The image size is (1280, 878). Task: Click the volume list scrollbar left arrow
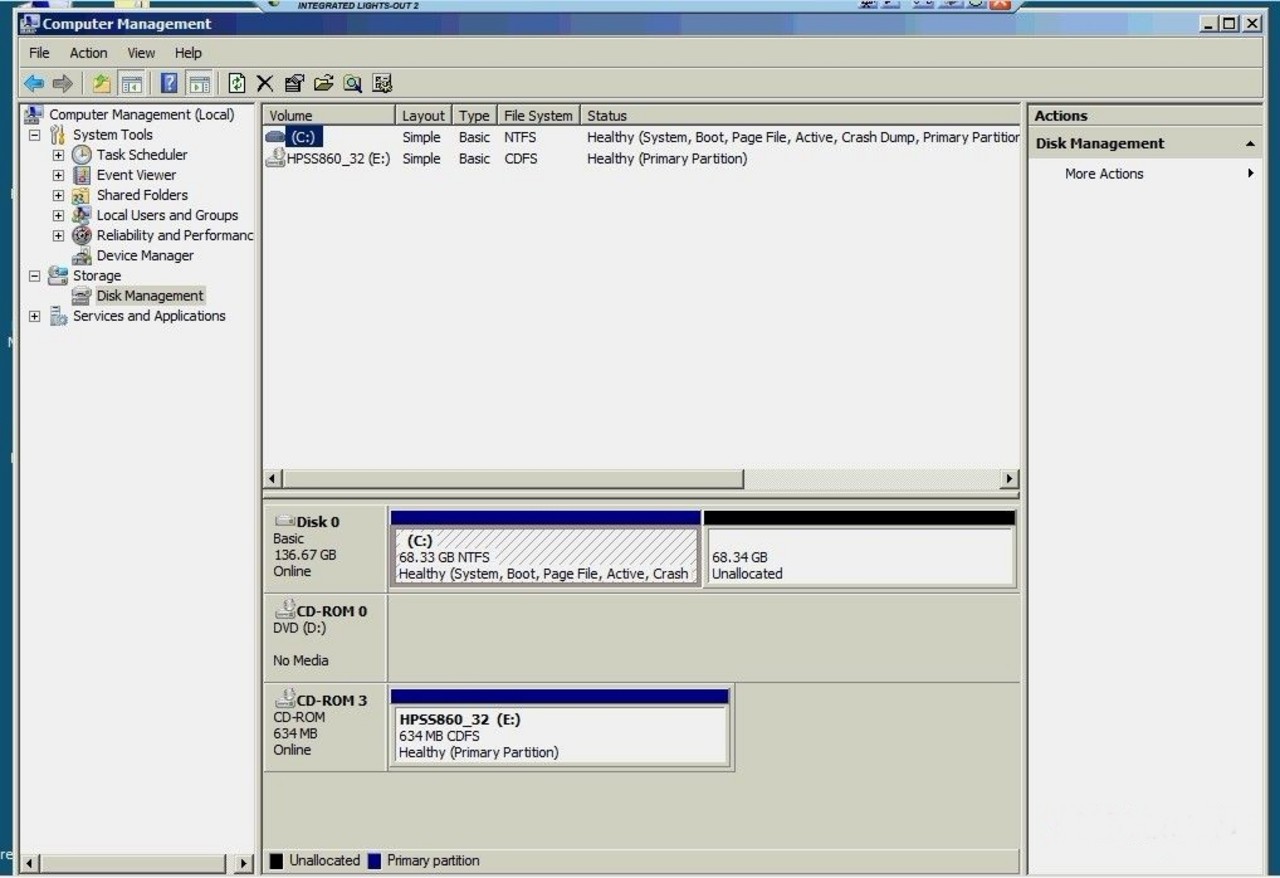tap(272, 480)
